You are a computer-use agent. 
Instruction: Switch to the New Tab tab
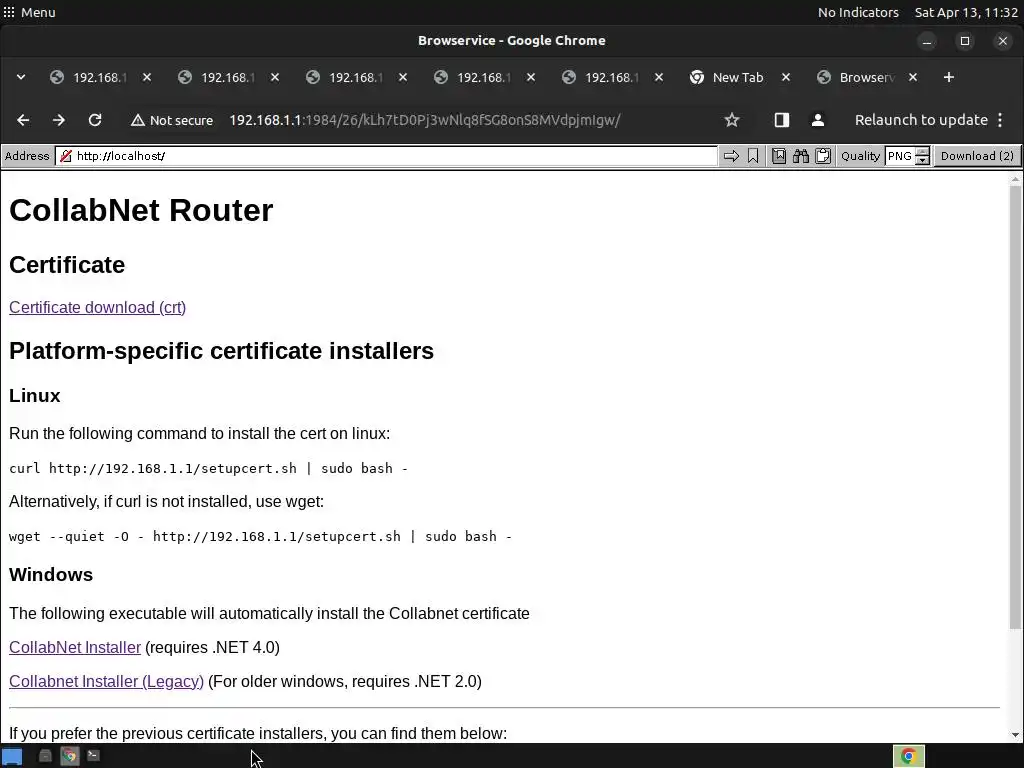[x=738, y=77]
